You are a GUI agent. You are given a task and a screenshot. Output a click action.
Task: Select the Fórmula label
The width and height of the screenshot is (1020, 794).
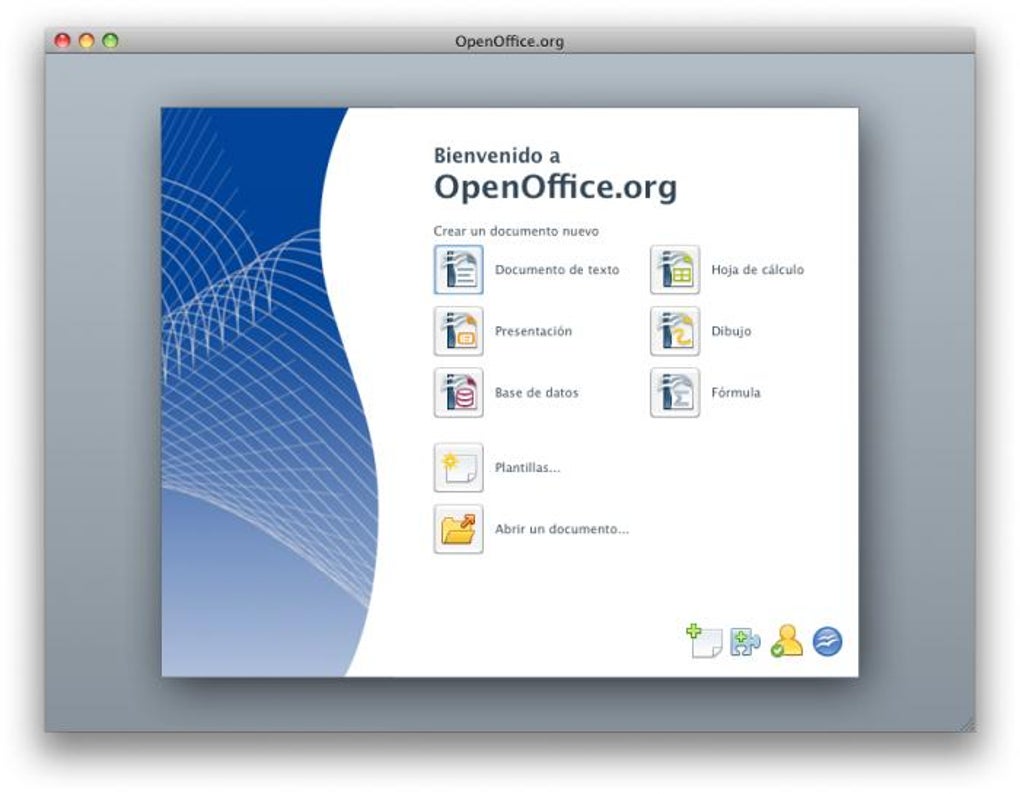pyautogui.click(x=736, y=393)
